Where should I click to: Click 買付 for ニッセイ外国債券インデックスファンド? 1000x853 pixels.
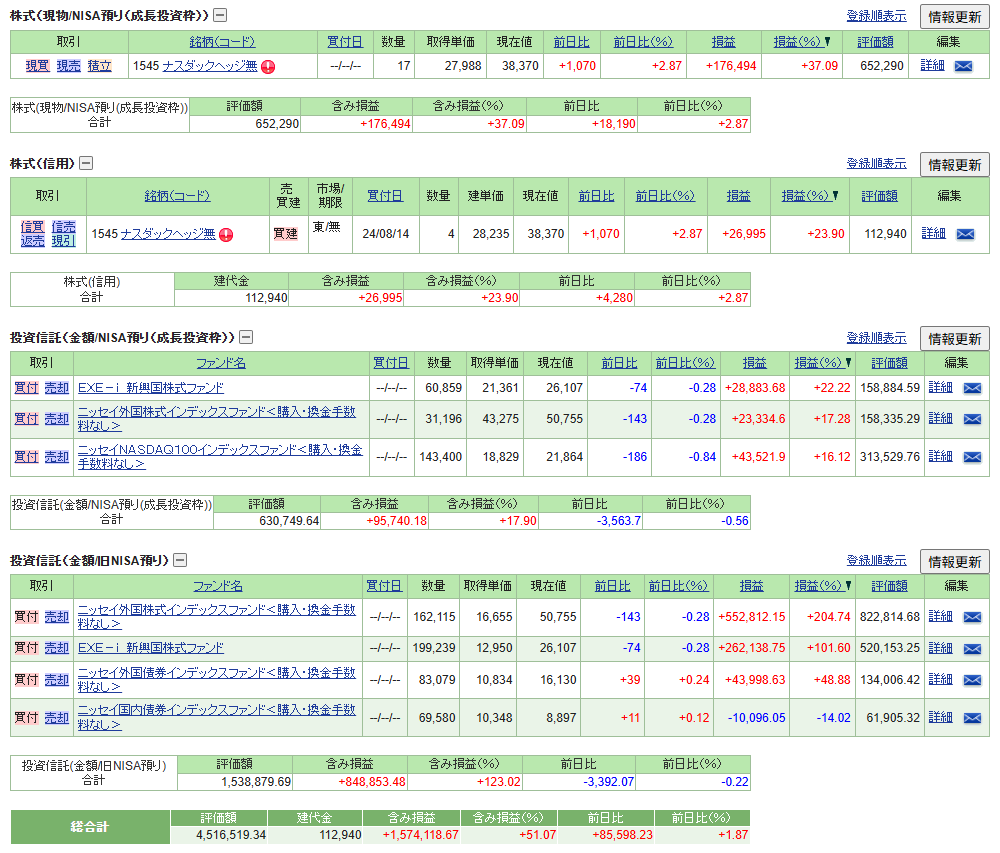[26, 679]
